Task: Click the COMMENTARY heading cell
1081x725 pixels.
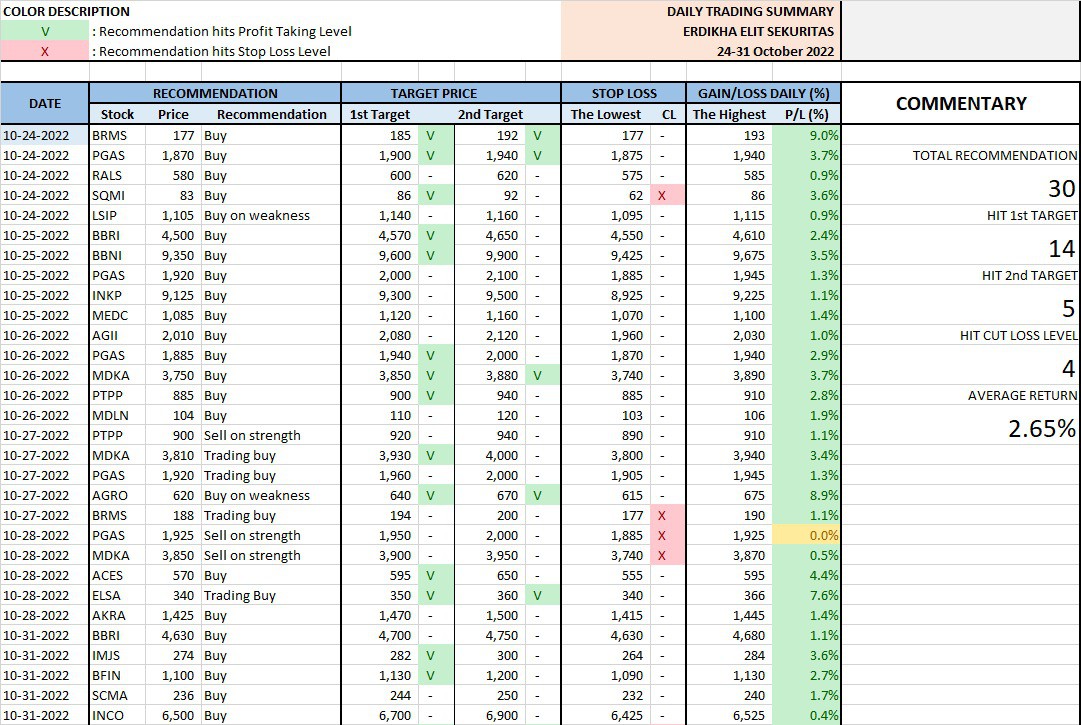Action: [961, 103]
